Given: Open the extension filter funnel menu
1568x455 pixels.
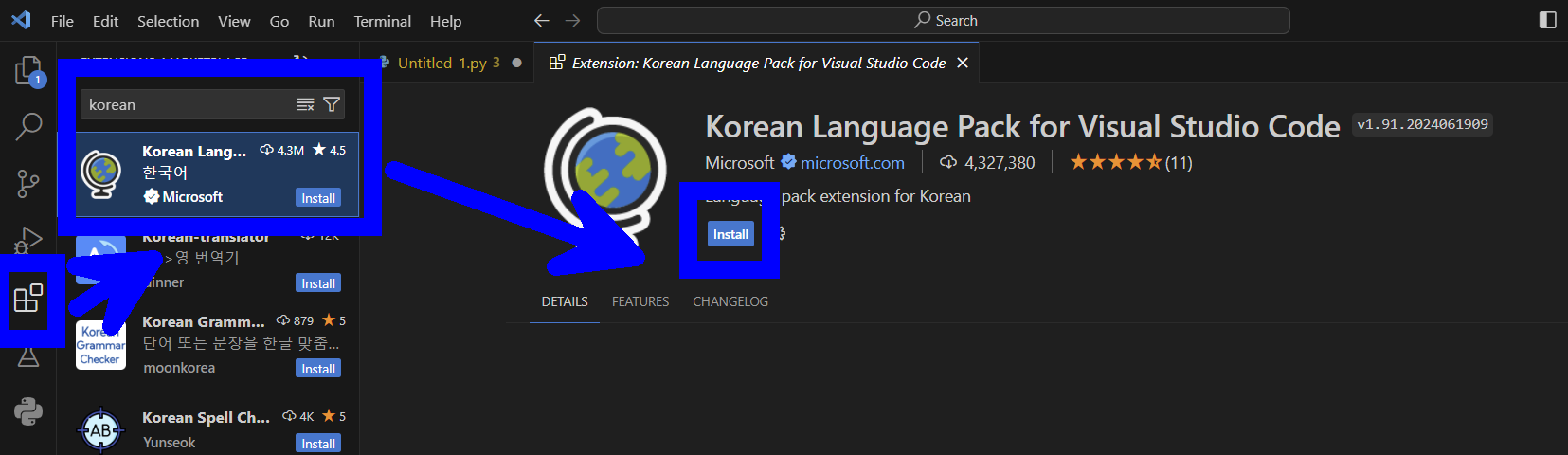Looking at the screenshot, I should [332, 104].
